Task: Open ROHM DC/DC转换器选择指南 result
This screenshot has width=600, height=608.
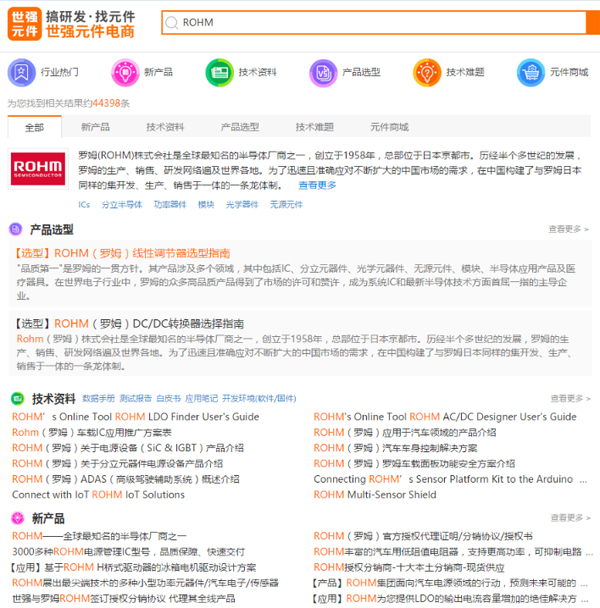Action: coord(130,323)
